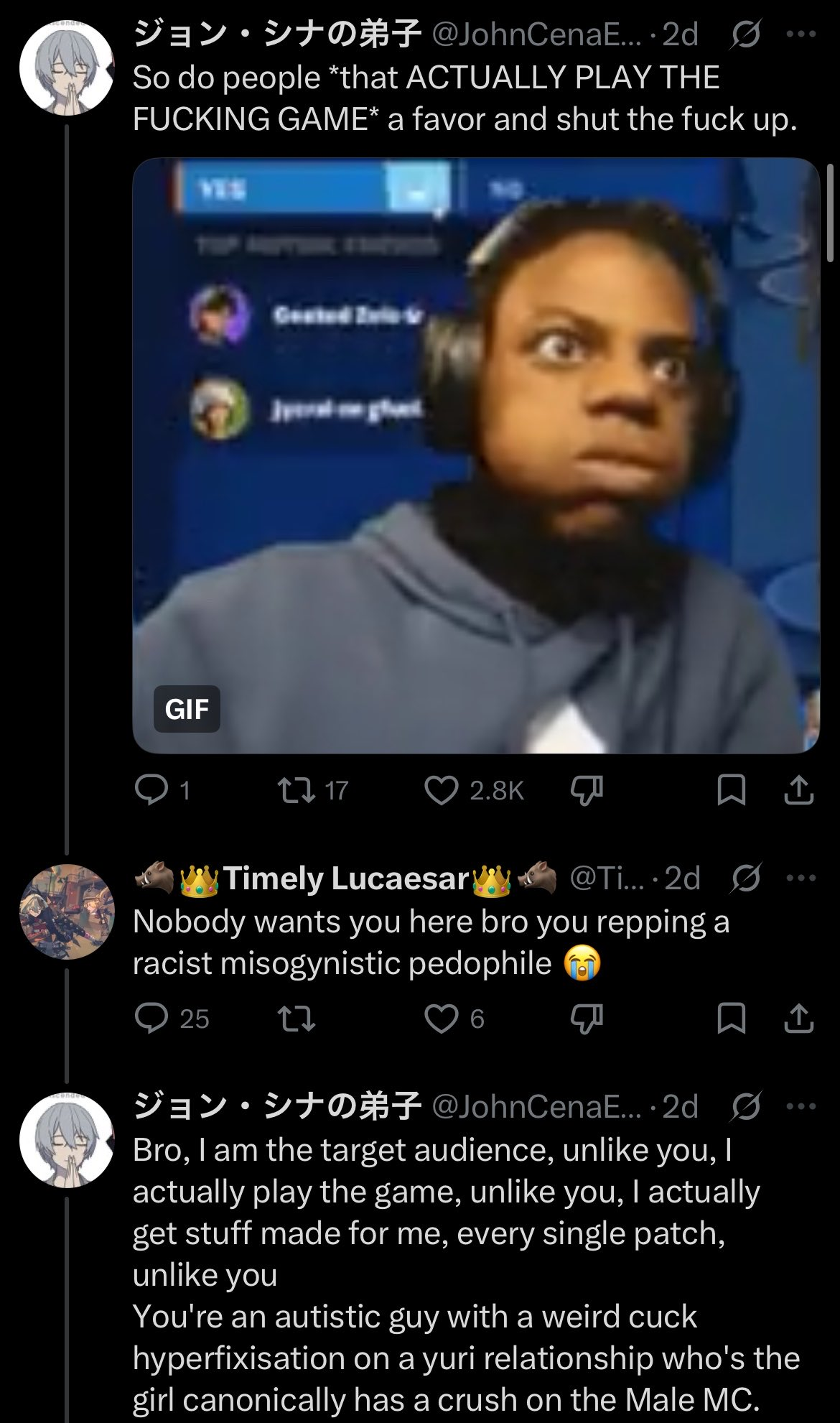Share the GIF tweet
The width and height of the screenshot is (840, 1423).
click(x=798, y=791)
